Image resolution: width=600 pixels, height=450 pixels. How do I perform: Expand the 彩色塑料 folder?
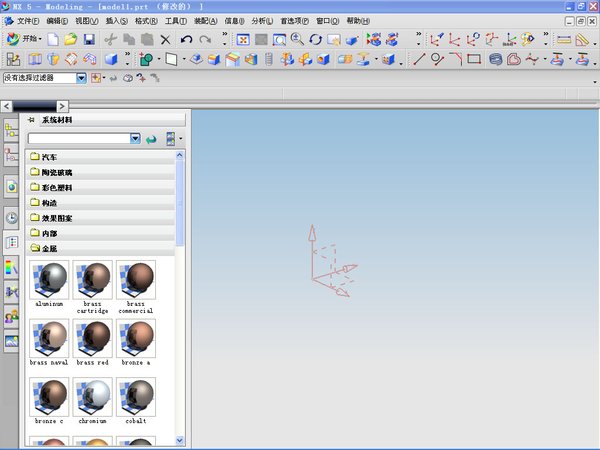pyautogui.click(x=101, y=188)
